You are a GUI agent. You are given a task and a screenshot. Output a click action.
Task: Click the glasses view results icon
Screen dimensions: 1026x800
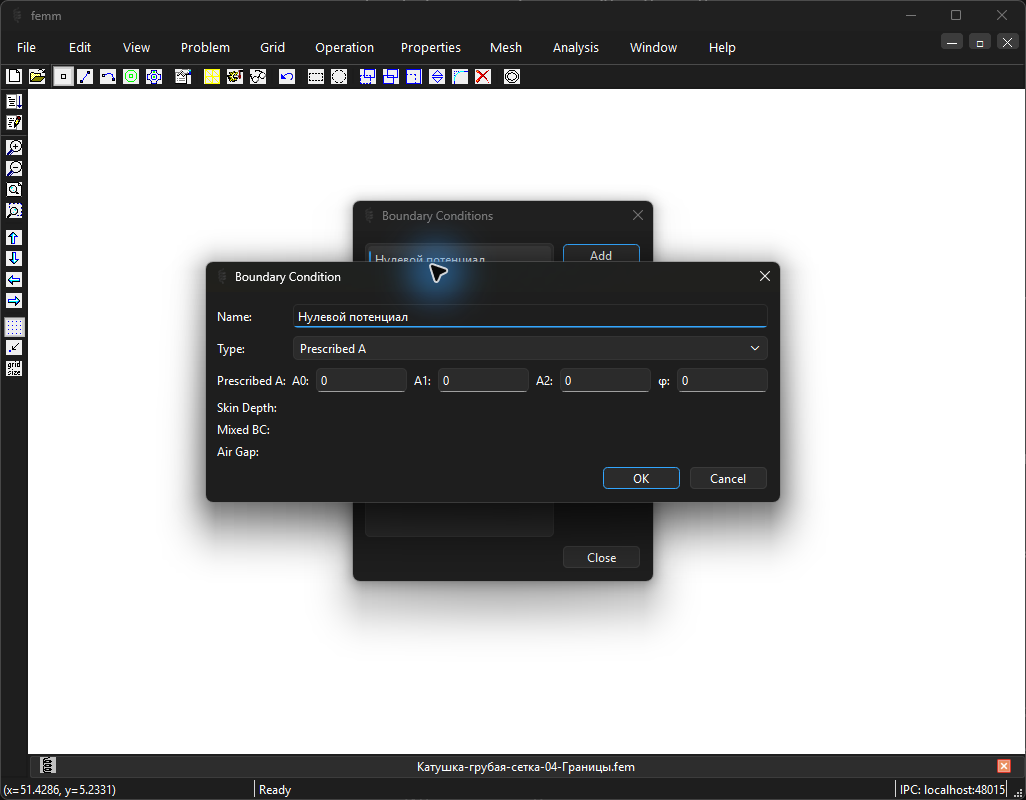[x=258, y=77]
